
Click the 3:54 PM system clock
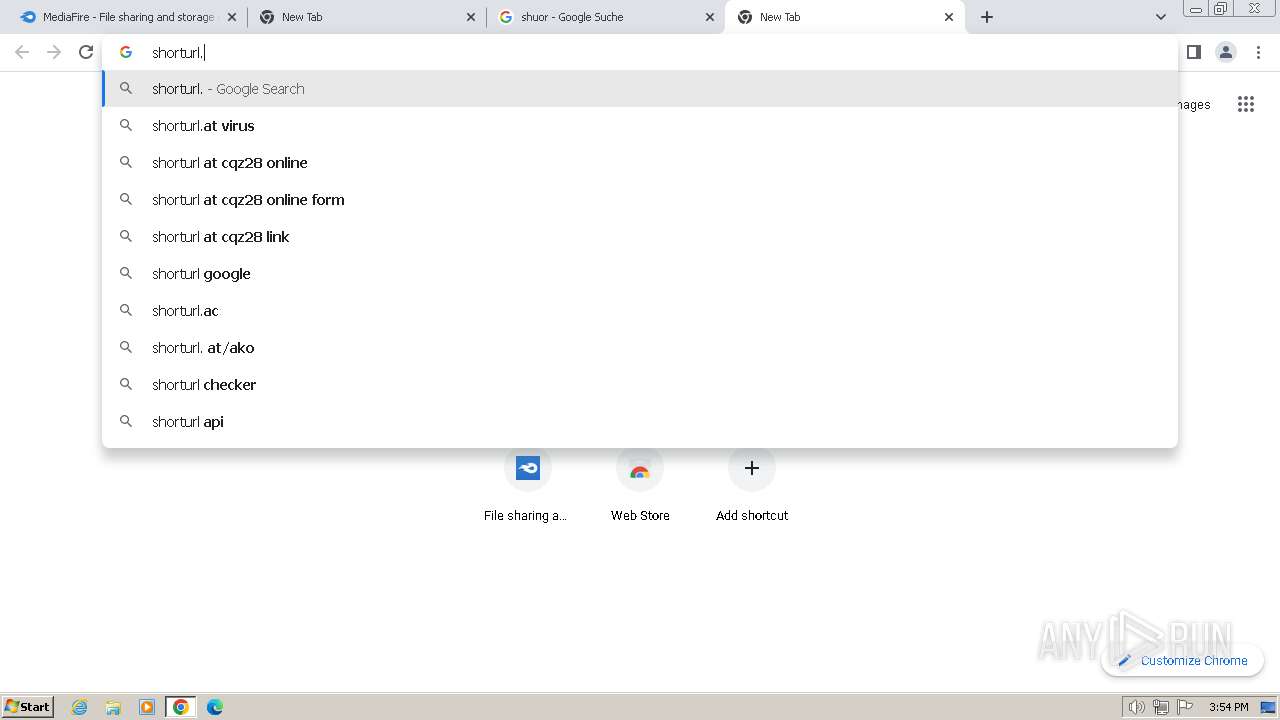click(x=1228, y=707)
